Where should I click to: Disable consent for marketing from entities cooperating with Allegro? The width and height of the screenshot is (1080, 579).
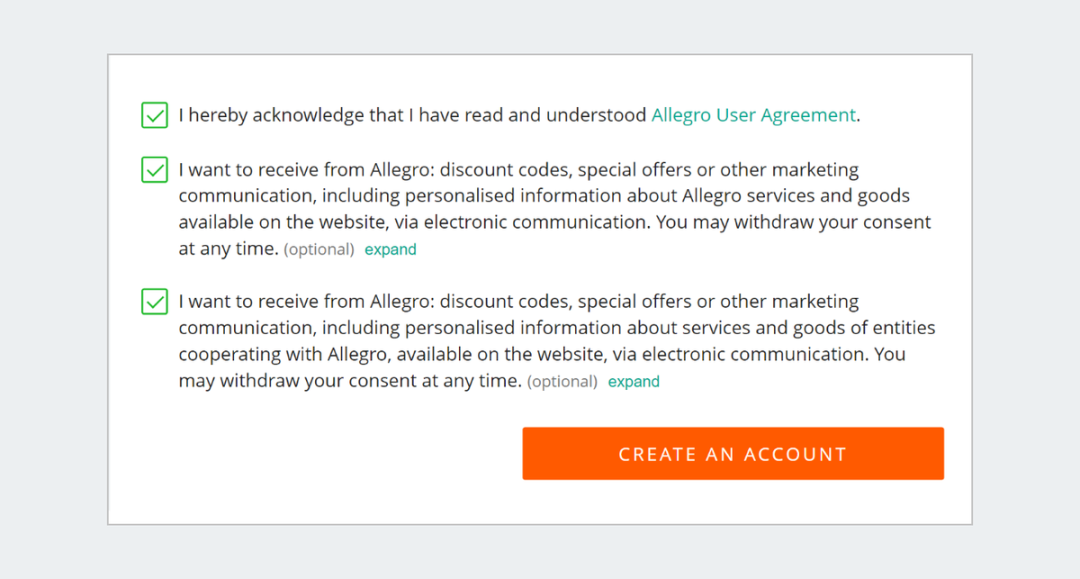153,301
